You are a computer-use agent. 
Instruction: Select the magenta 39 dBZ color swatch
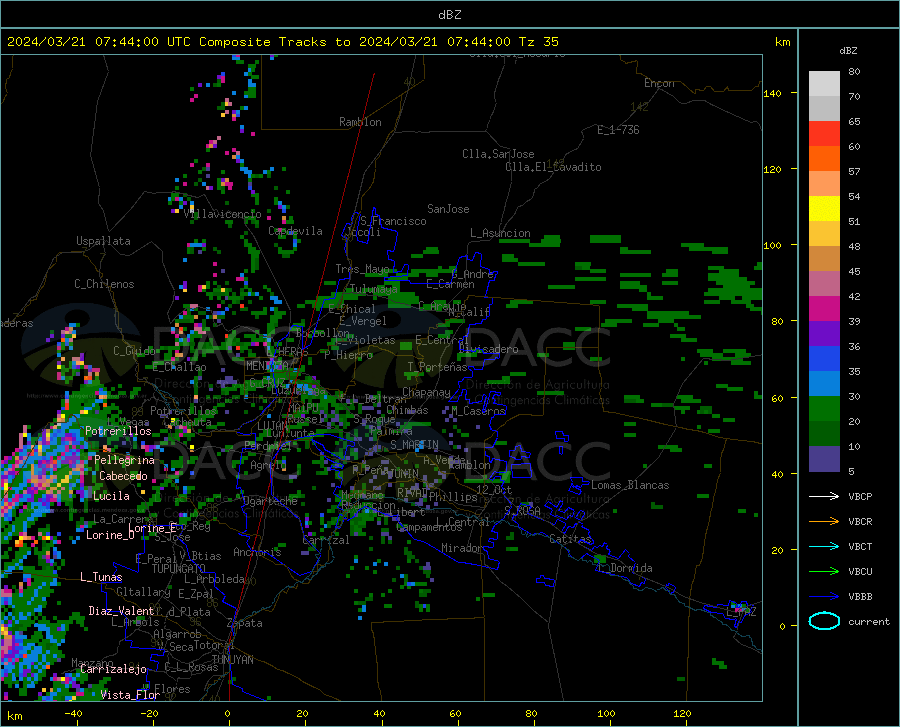[824, 309]
